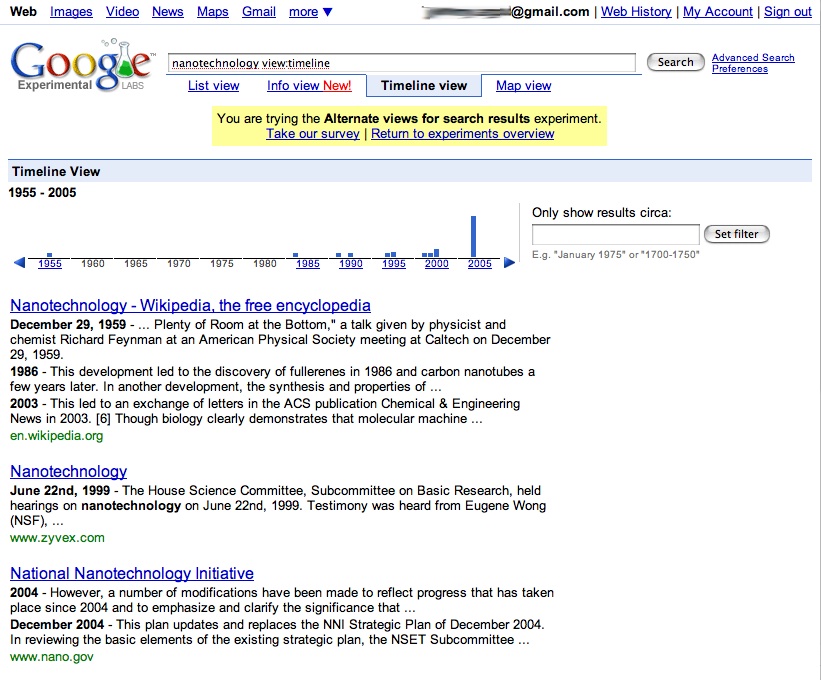Click the 'December 29, 1959' date text

pos(68,325)
